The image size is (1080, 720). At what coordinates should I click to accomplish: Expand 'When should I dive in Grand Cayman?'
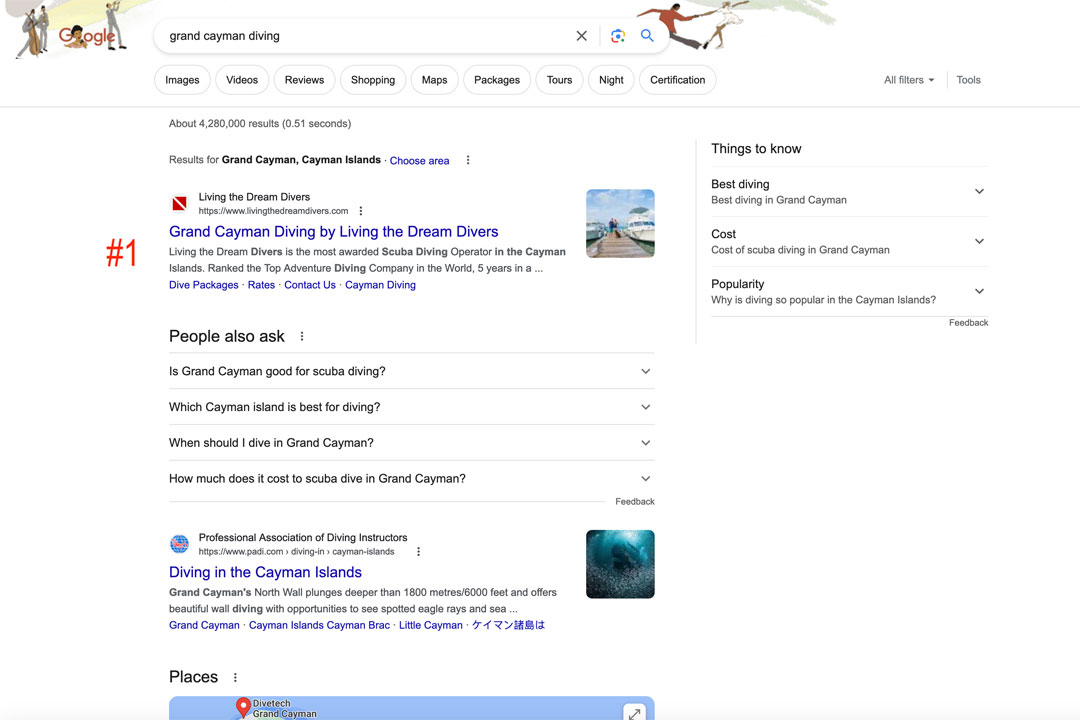click(x=411, y=442)
